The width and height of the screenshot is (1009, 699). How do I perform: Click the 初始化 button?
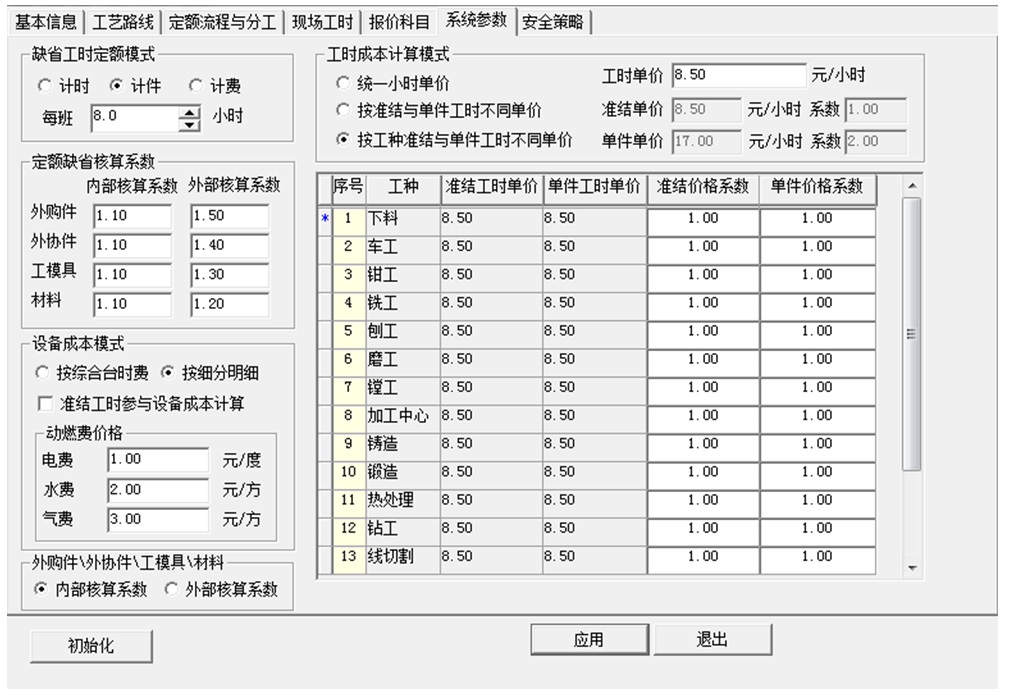(91, 646)
